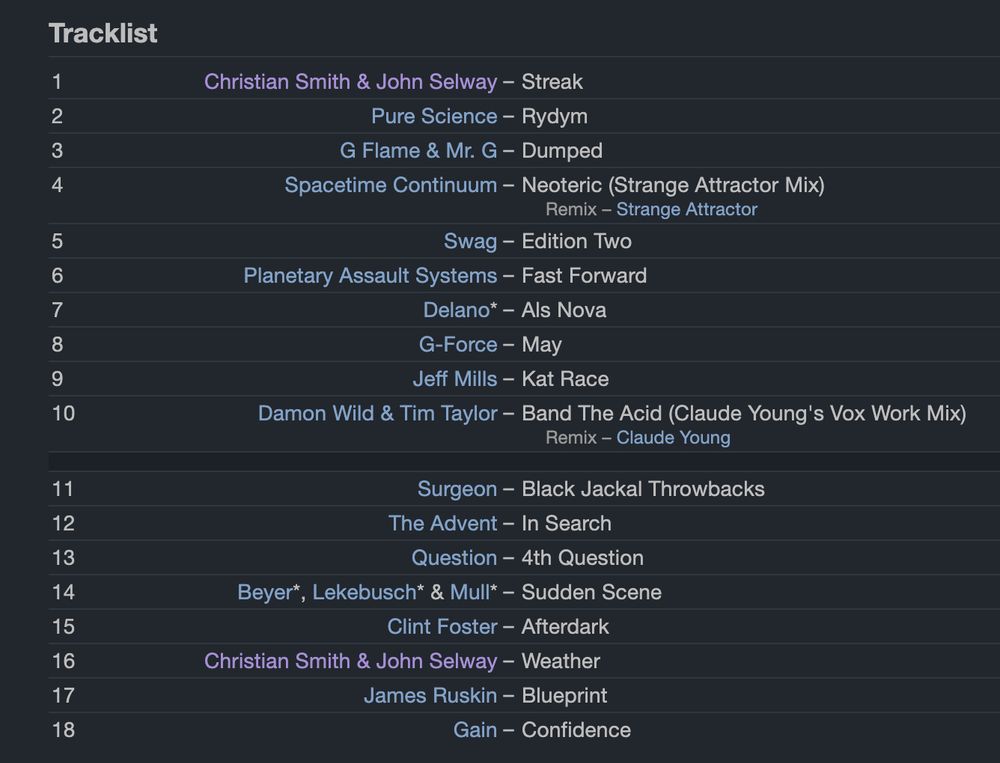Click the Jeff Mills artist link

point(454,379)
